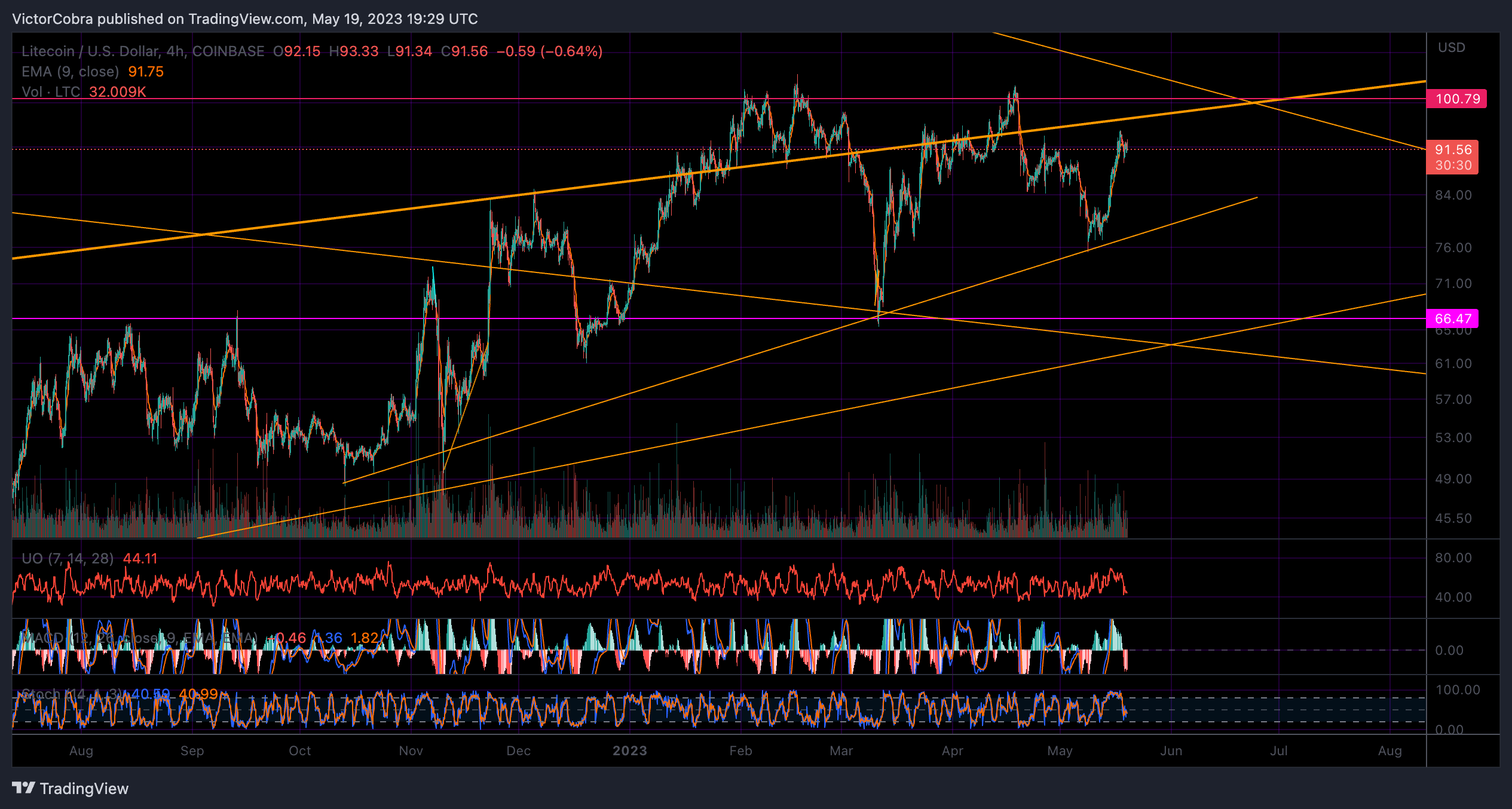Select the 66.47 magenta price label
Viewport: 1512px width, 809px height.
point(1453,318)
